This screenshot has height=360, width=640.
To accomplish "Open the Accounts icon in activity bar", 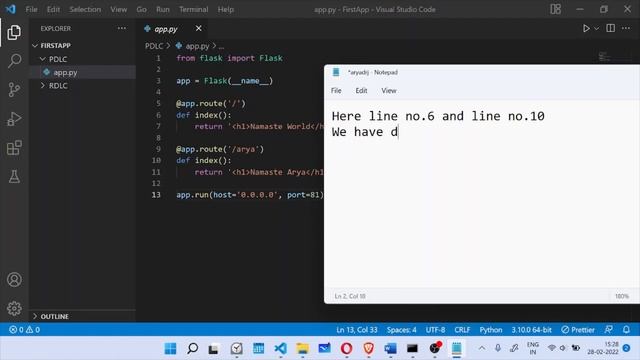I will (14, 280).
